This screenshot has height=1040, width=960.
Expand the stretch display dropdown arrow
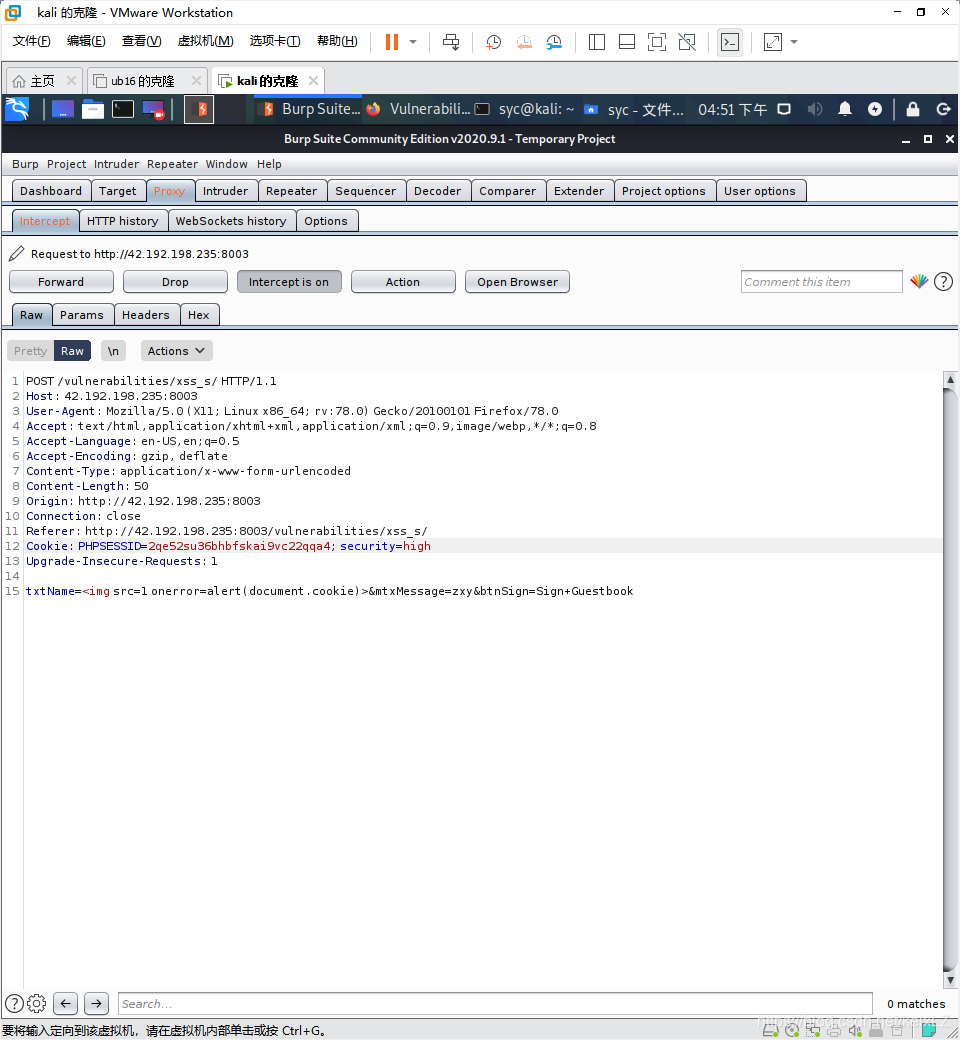coord(793,42)
